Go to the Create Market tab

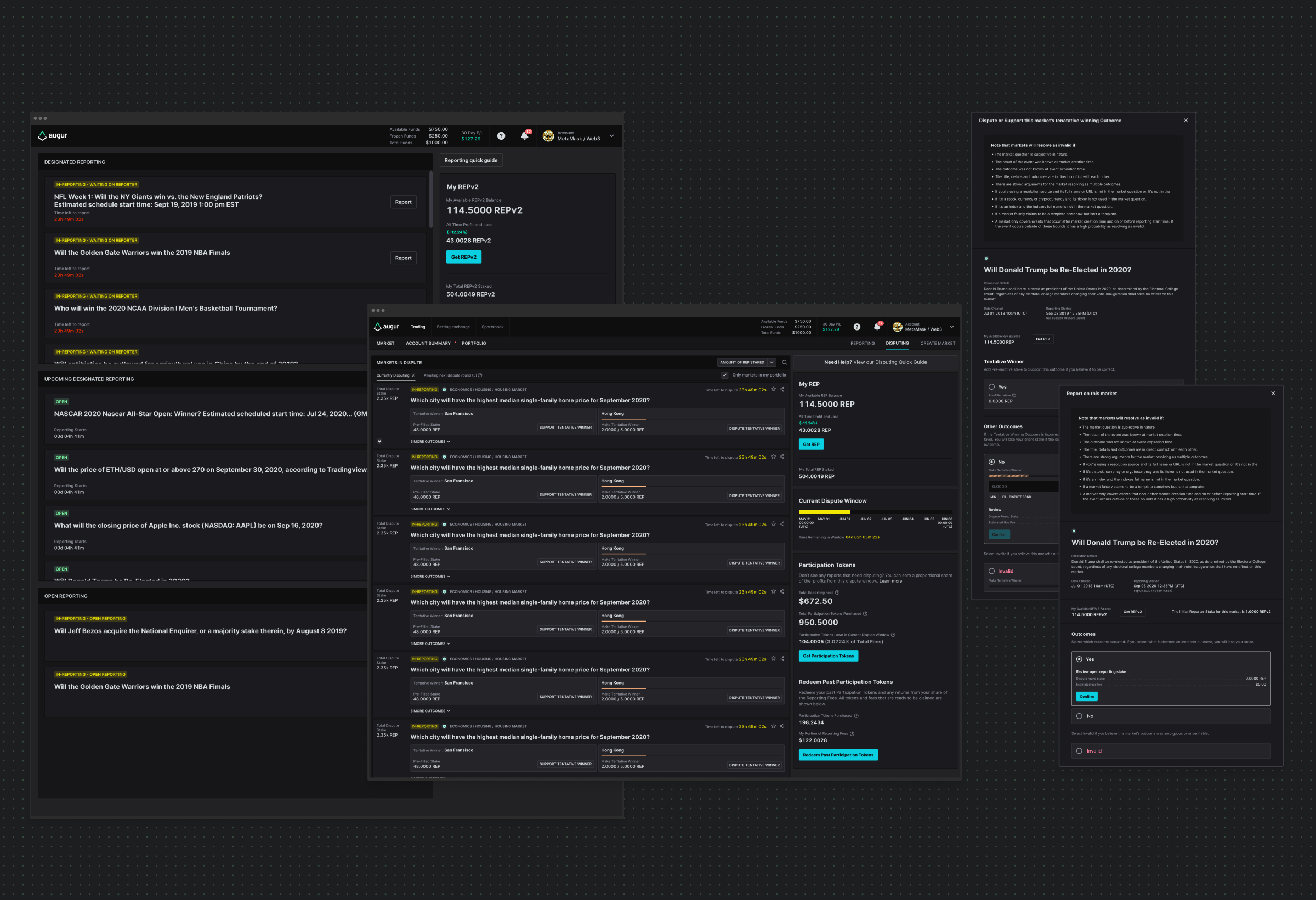pos(938,344)
